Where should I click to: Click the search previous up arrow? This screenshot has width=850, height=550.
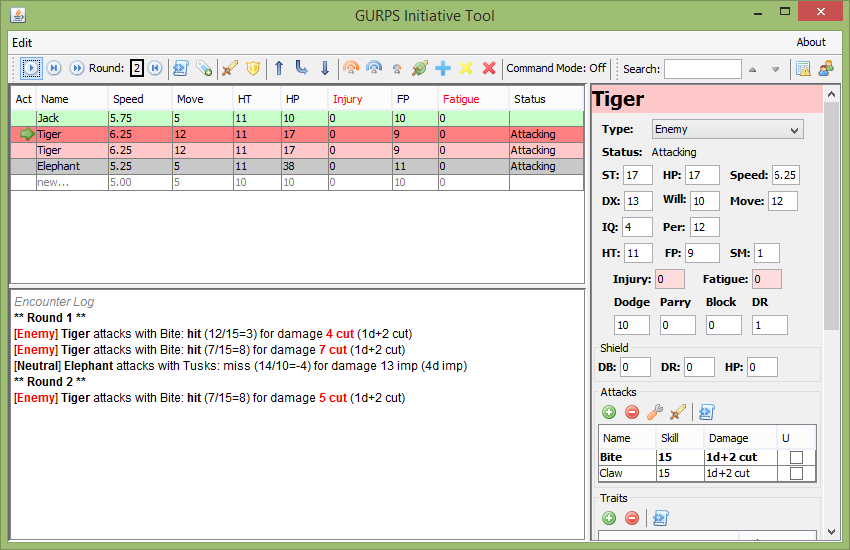point(752,69)
